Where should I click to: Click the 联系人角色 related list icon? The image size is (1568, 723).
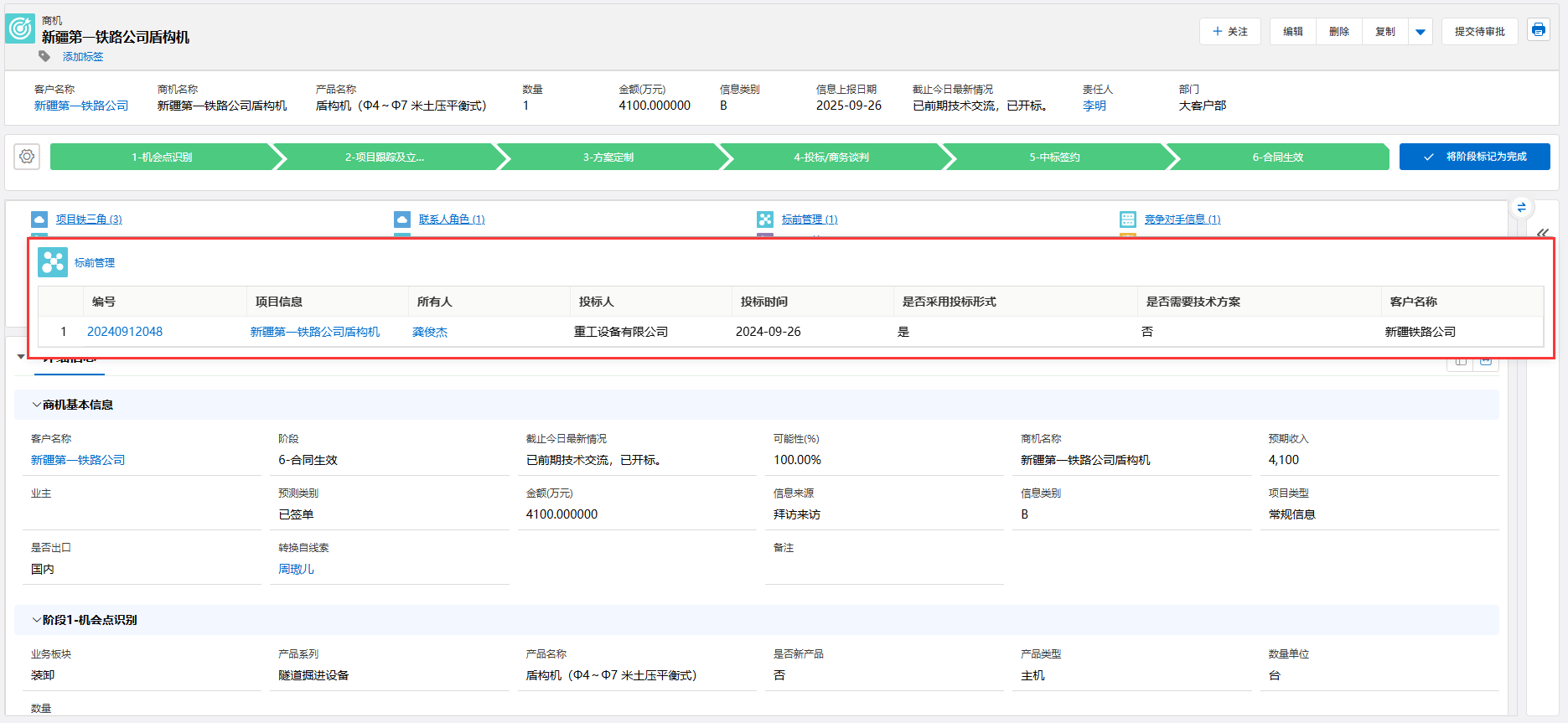(402, 219)
